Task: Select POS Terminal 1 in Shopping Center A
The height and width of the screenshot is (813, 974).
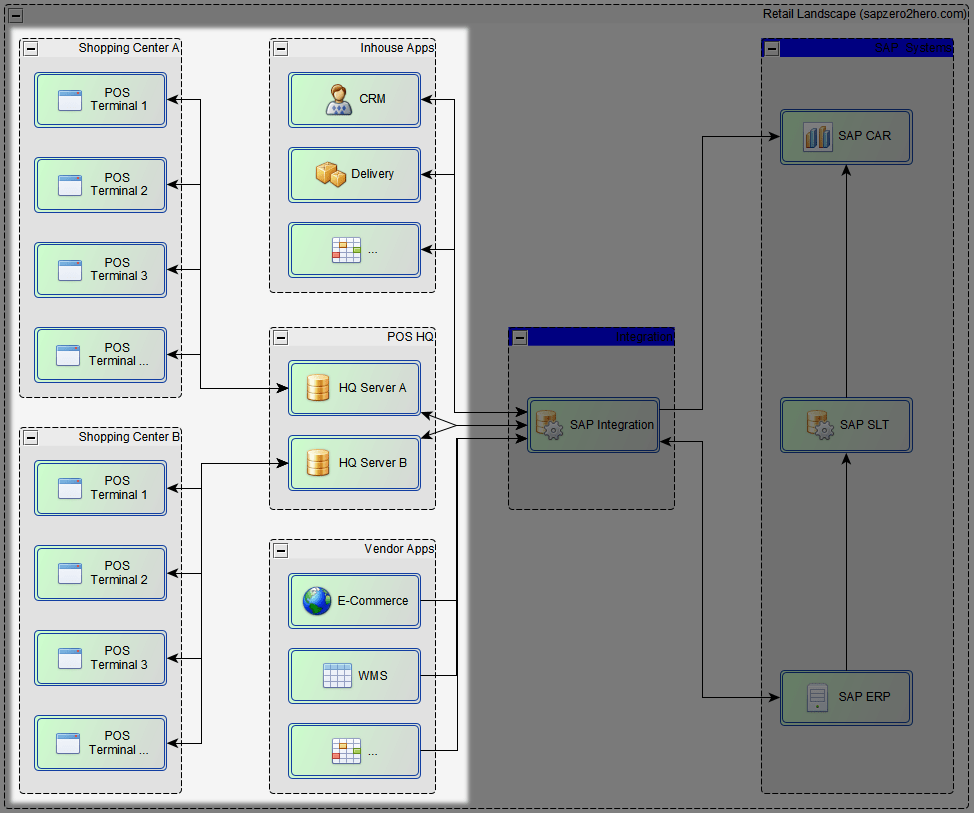Action: [x=100, y=100]
